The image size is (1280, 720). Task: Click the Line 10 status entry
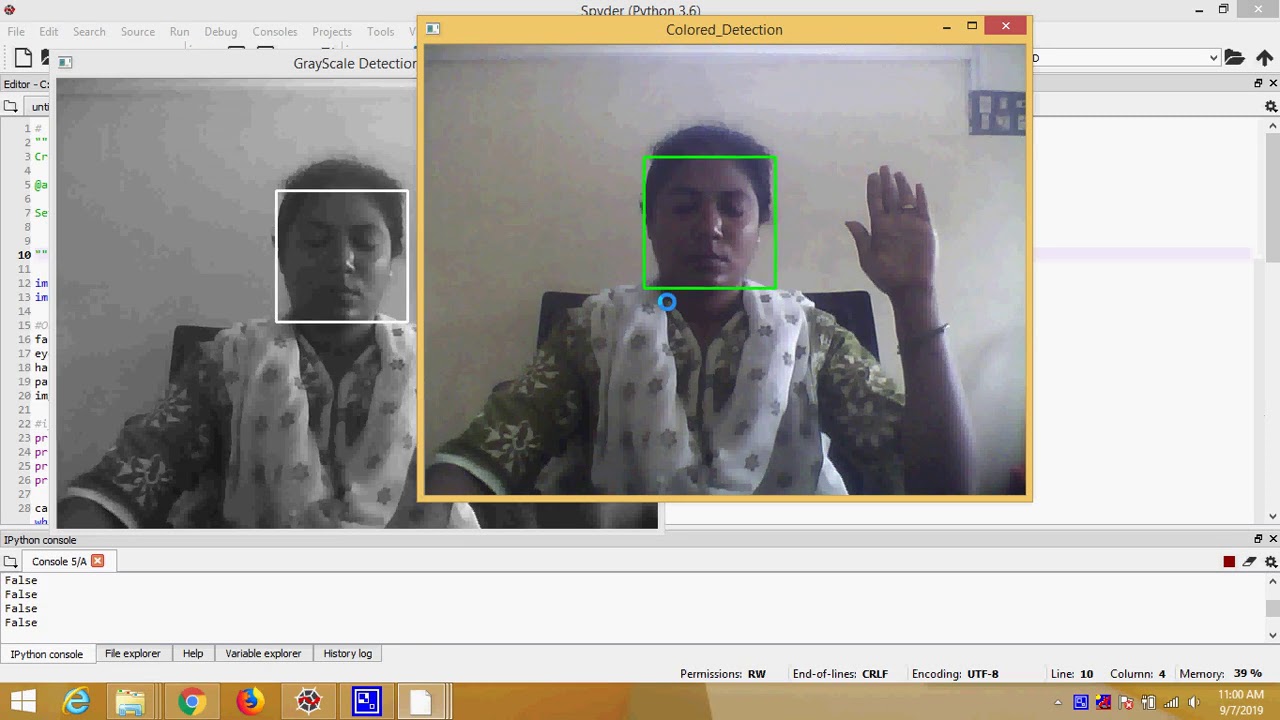[1071, 674]
